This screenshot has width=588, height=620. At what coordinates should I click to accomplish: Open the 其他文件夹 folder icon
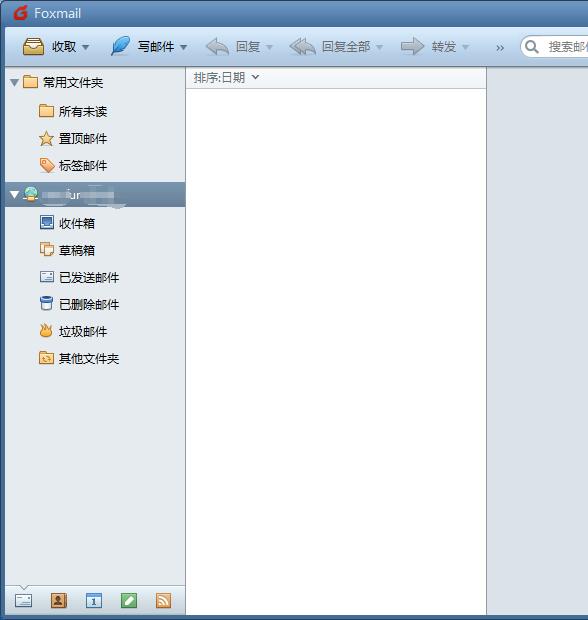point(46,358)
